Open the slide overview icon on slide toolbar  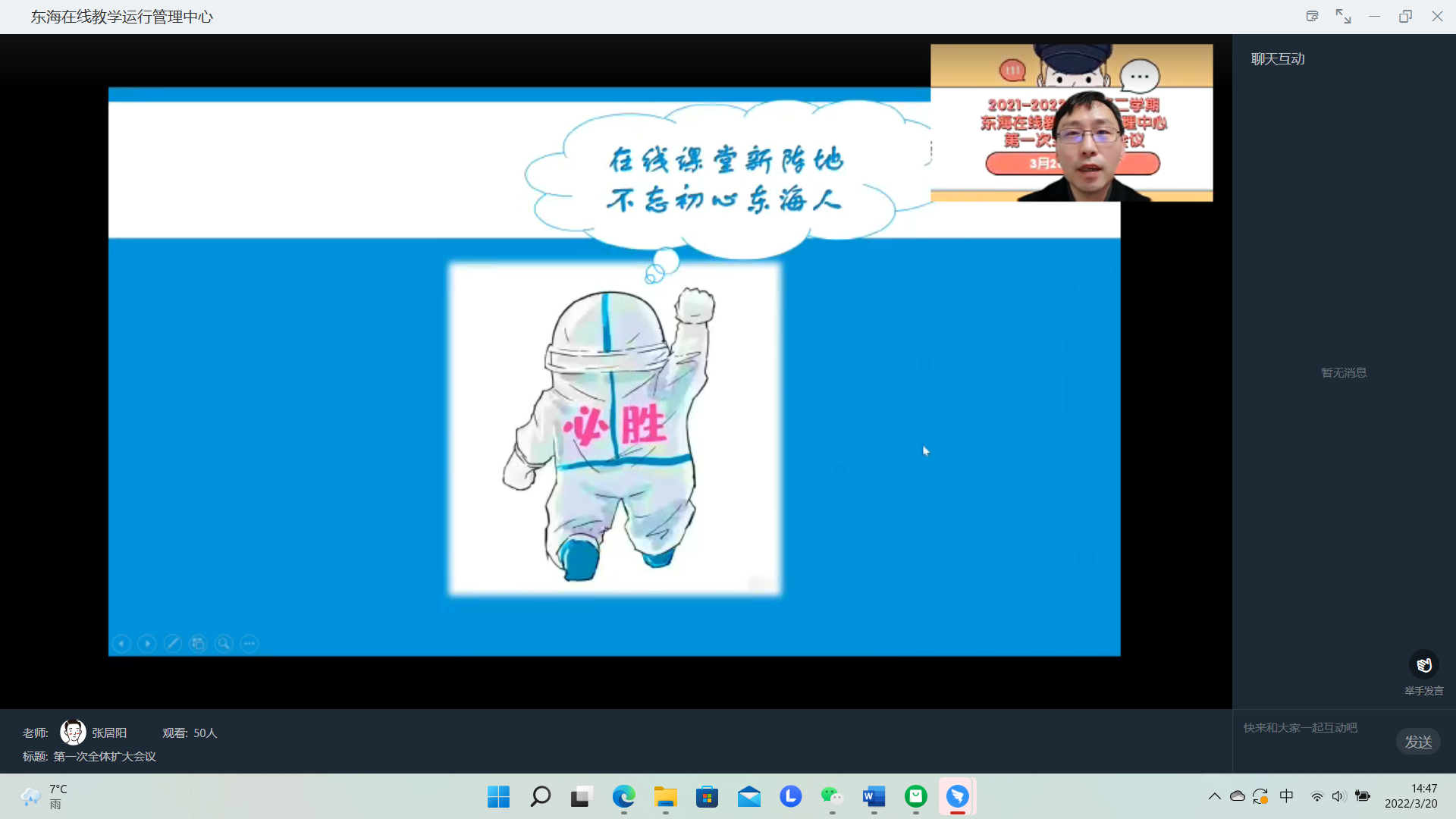pos(198,644)
